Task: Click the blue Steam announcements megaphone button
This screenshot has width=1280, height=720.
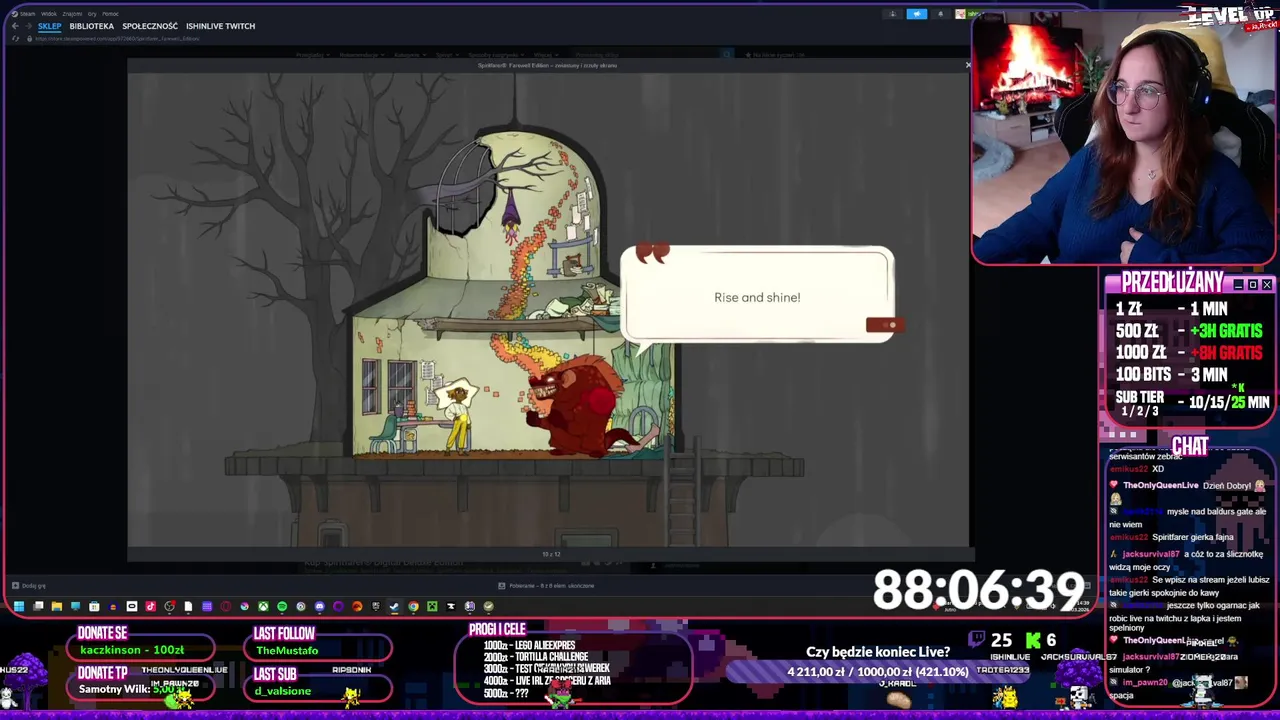Action: coord(917,14)
